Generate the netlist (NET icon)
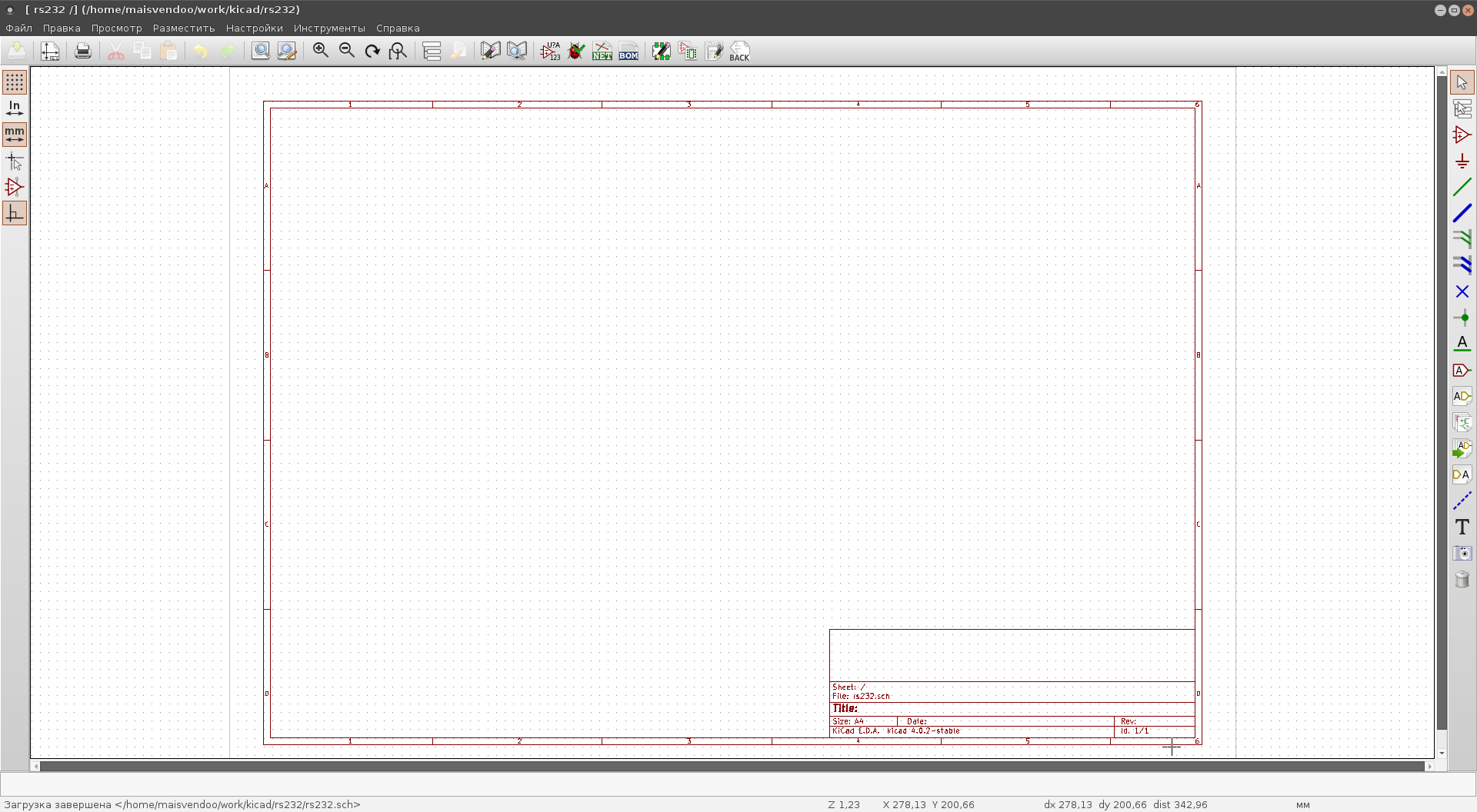 click(x=602, y=52)
